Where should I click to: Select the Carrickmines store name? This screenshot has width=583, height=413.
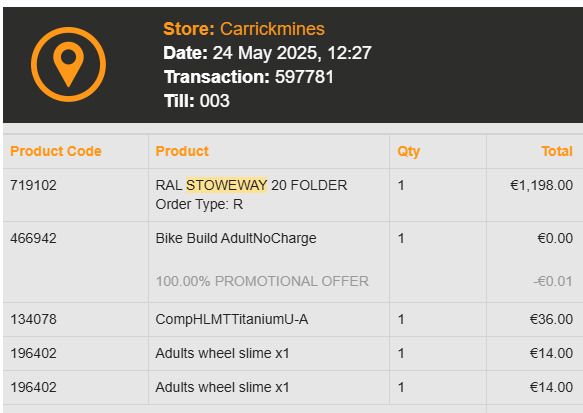[272, 29]
